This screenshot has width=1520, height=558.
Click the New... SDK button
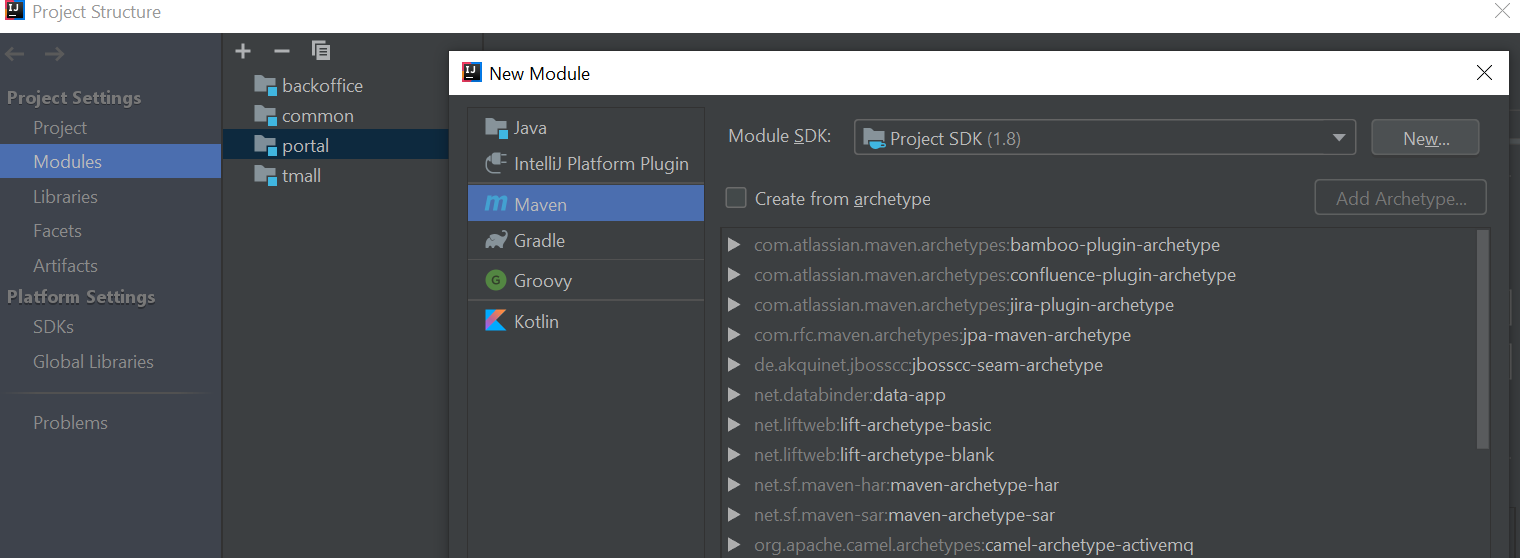coord(1425,138)
